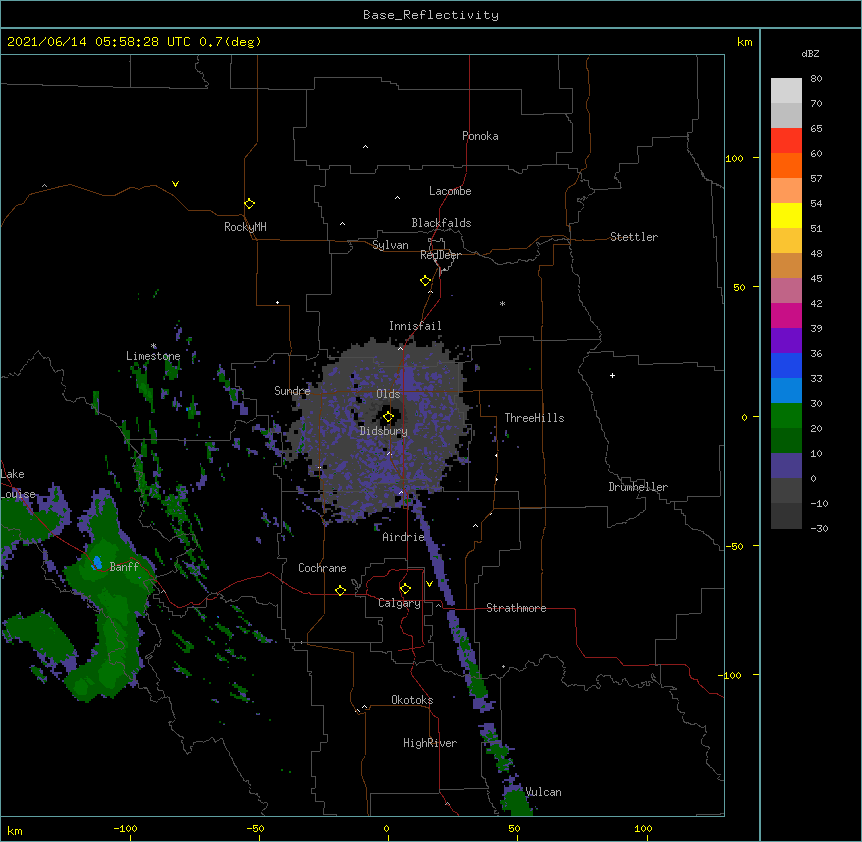Click the km unit label at top right

click(x=744, y=42)
